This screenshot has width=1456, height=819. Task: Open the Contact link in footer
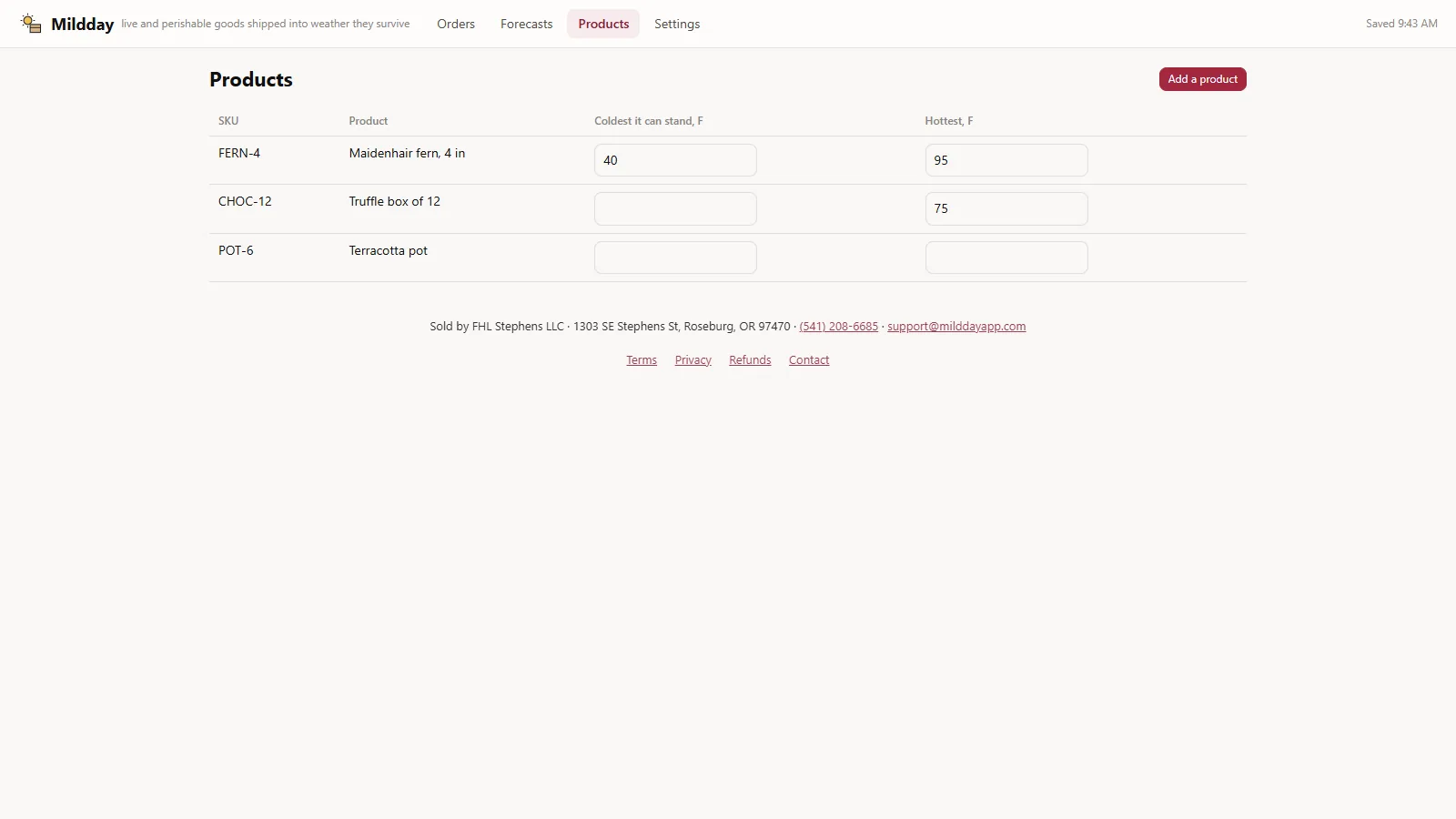point(809,360)
